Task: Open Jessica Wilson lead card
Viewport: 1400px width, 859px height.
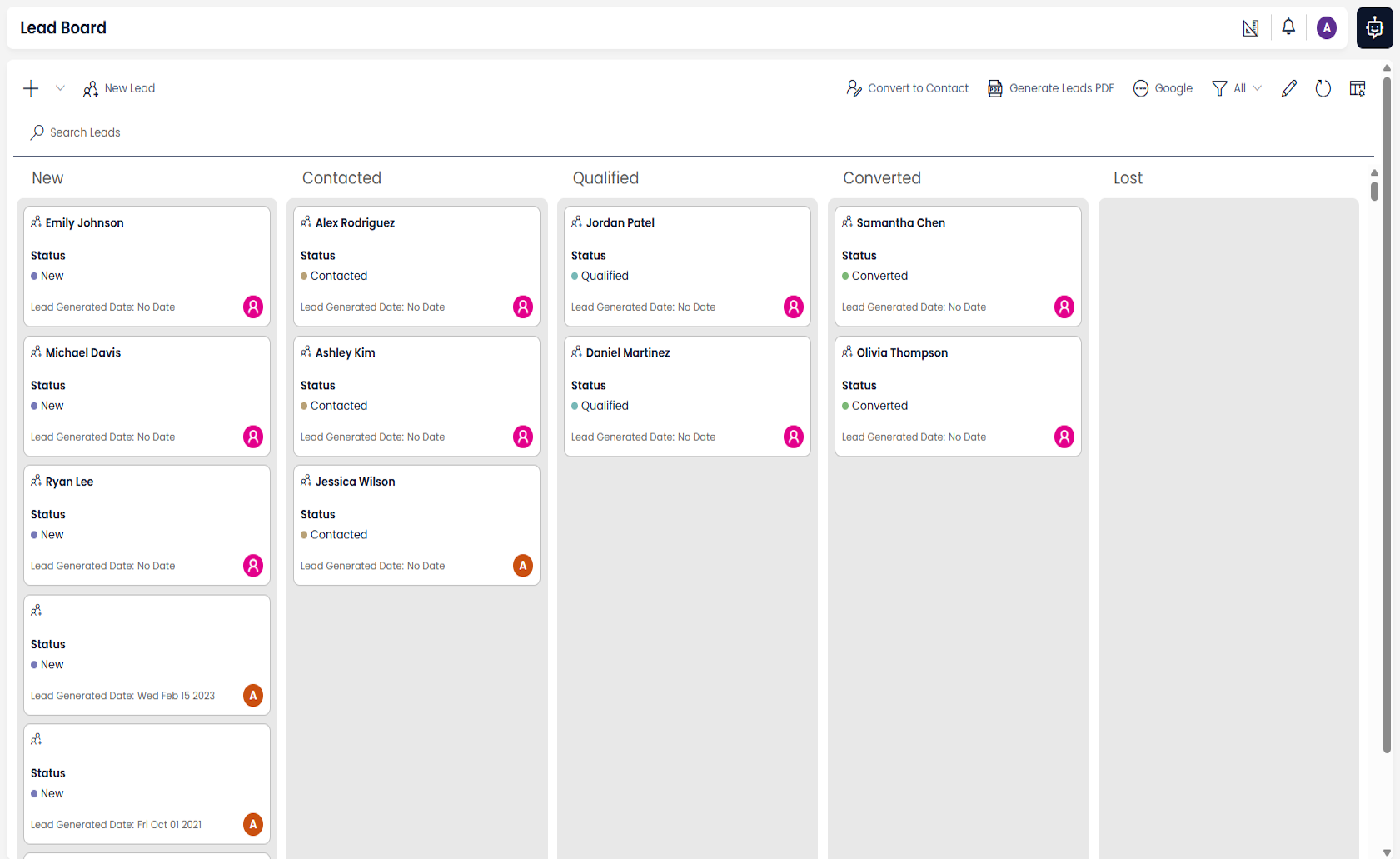Action: 416,525
